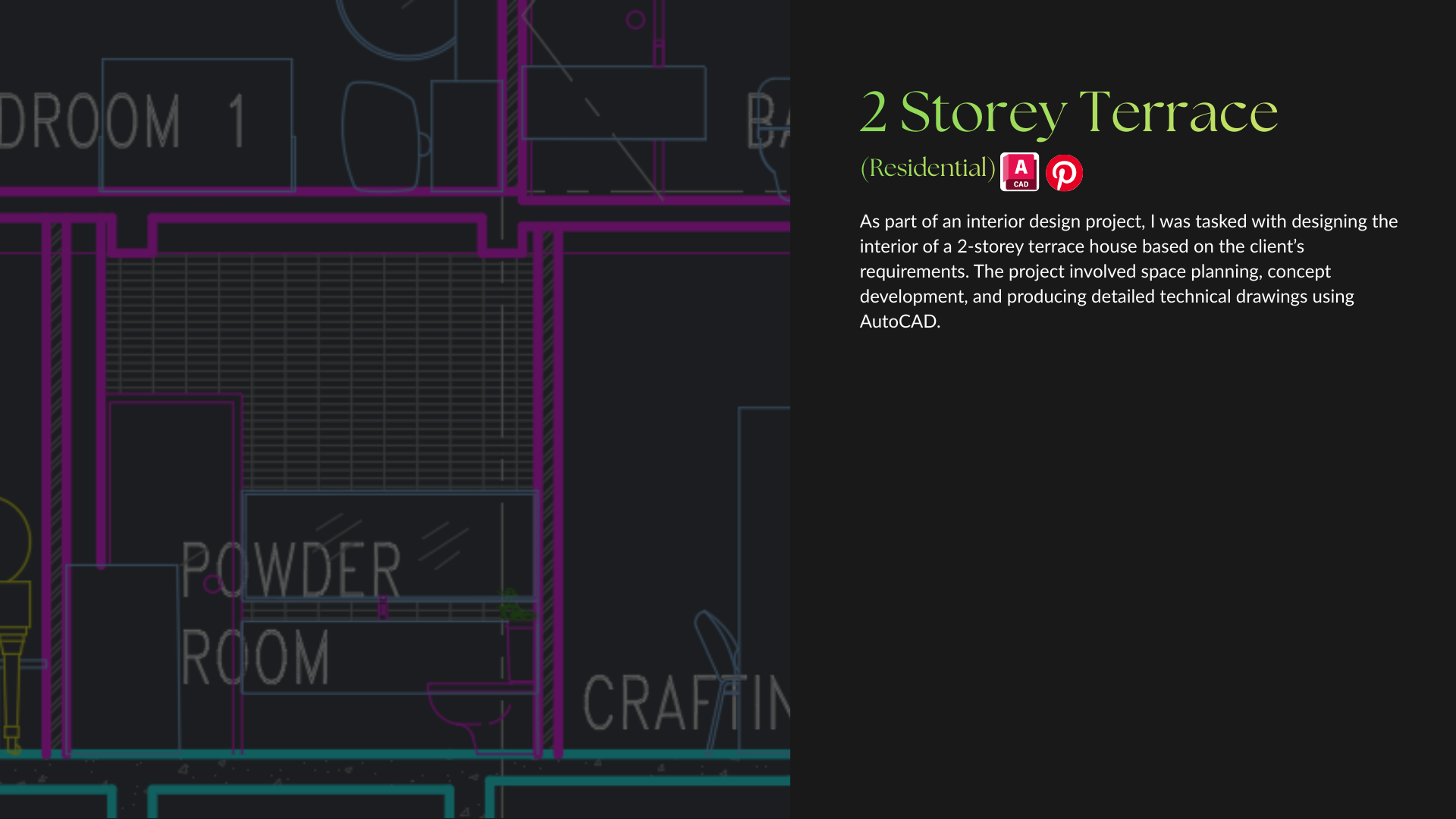Click the floor plan image thumbnail

pos(394,409)
